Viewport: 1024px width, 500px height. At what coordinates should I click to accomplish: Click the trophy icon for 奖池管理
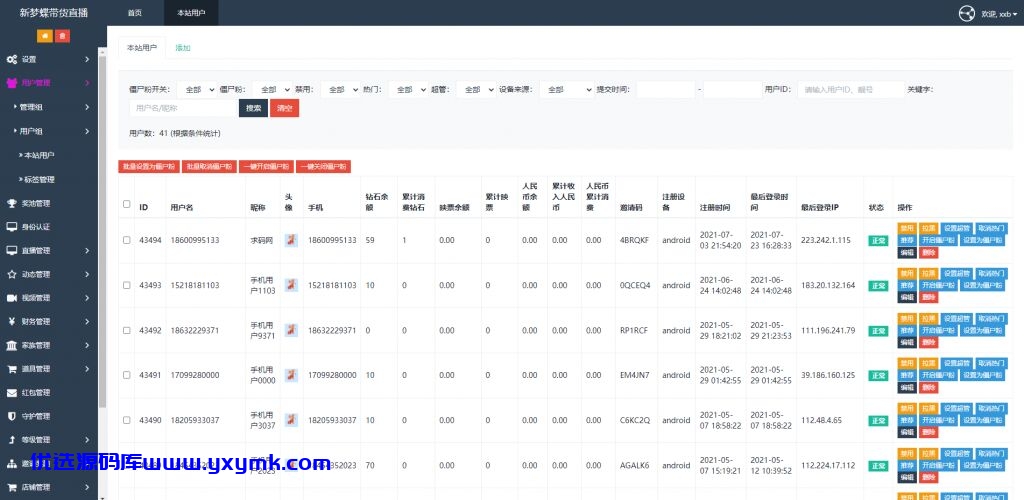pos(12,203)
